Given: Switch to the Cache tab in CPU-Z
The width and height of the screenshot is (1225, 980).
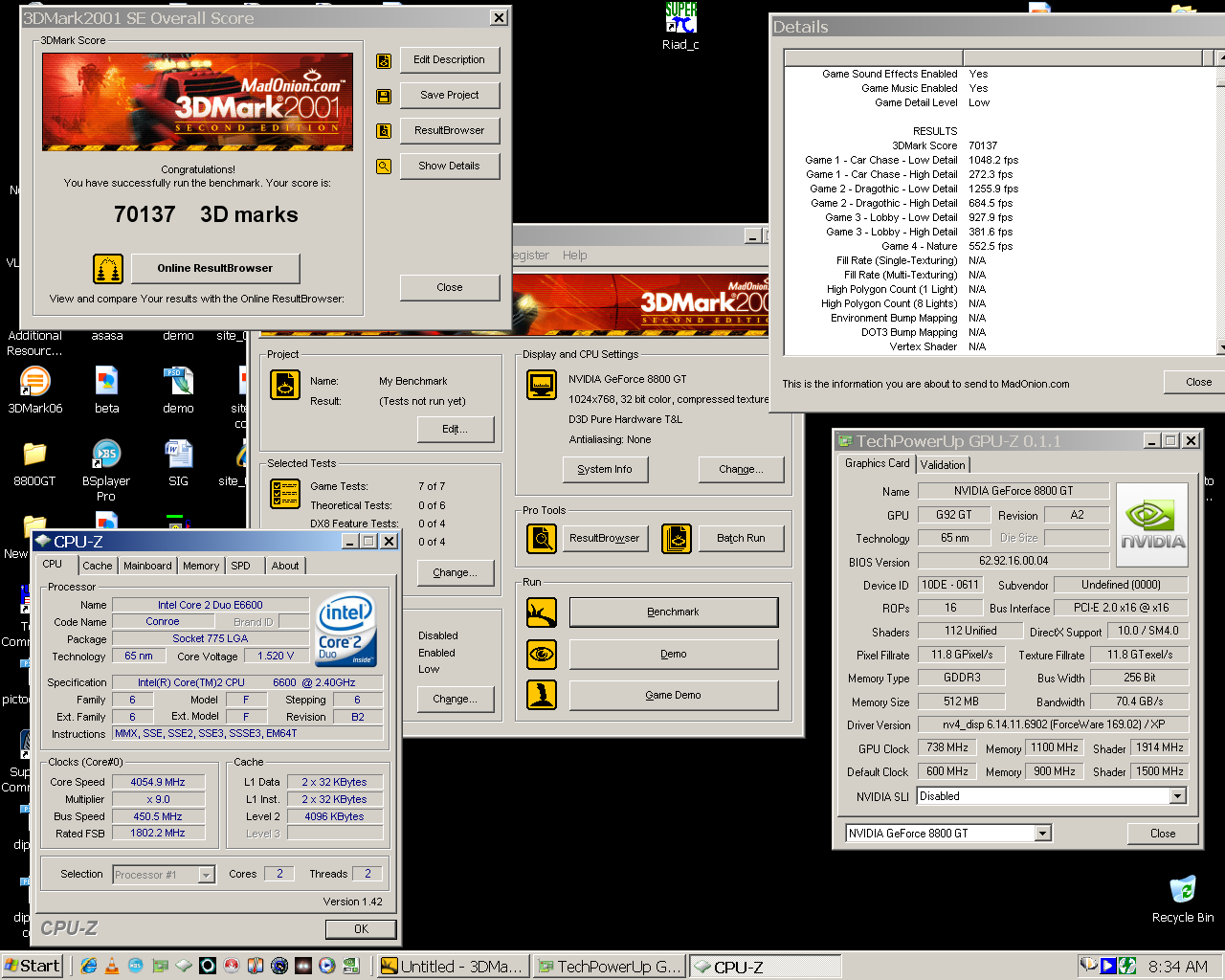Looking at the screenshot, I should [x=97, y=566].
